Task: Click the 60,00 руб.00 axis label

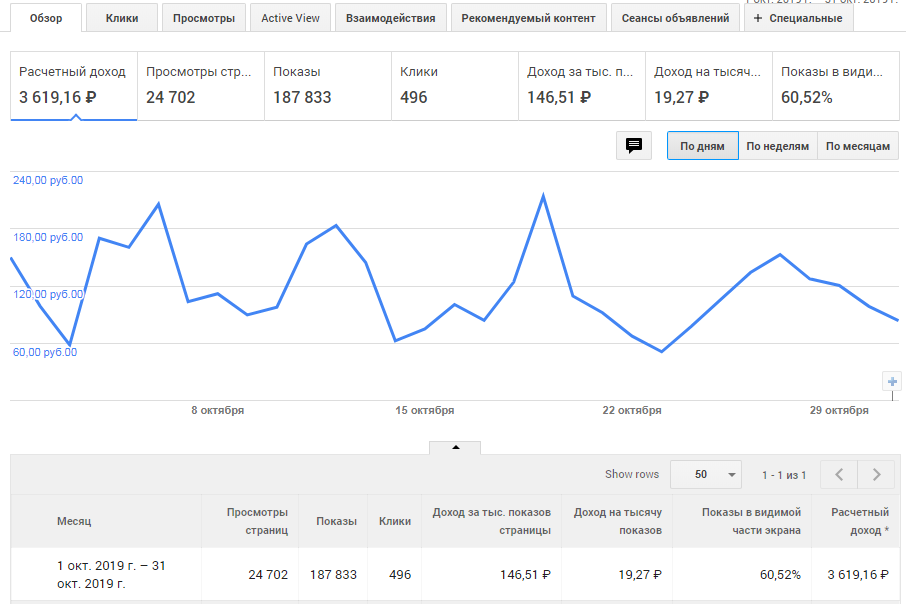Action: 45,352
